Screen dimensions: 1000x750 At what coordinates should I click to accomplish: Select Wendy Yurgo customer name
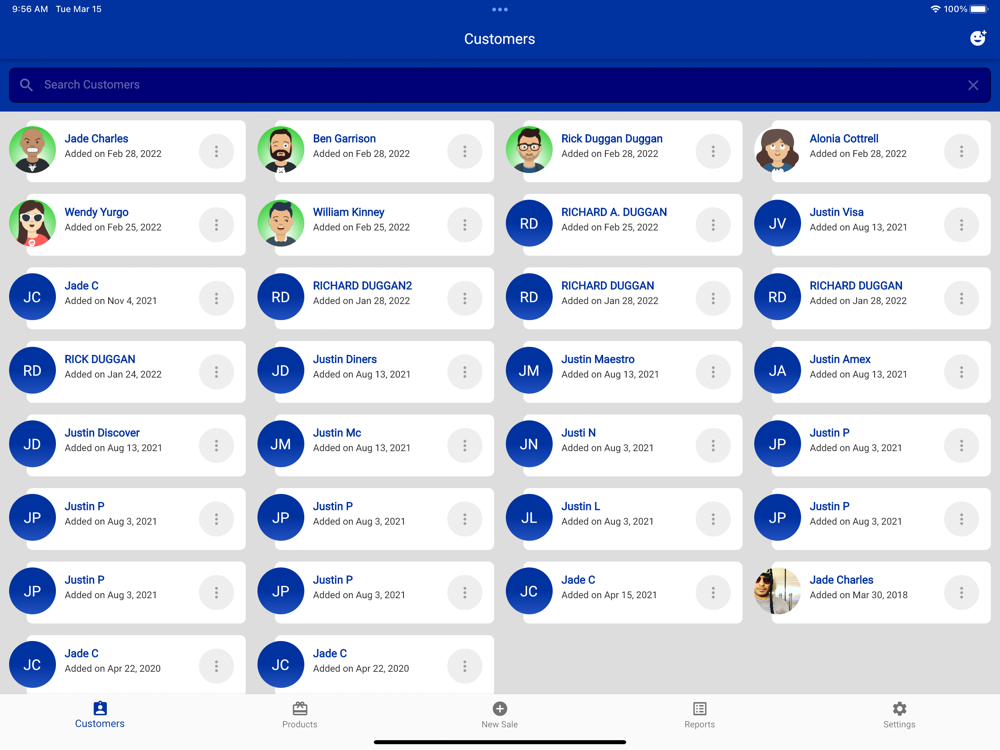[x=96, y=212]
